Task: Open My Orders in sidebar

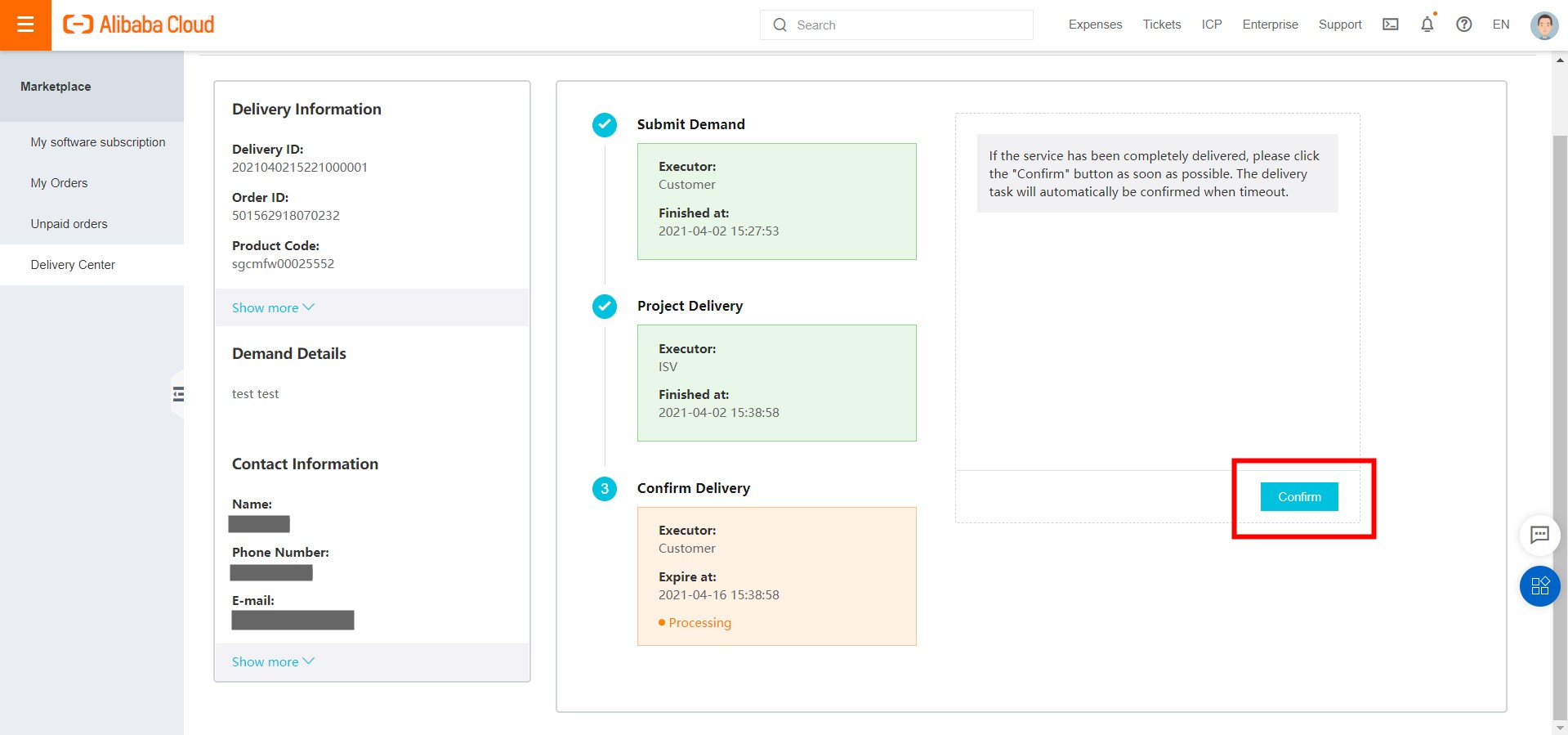Action: [59, 183]
